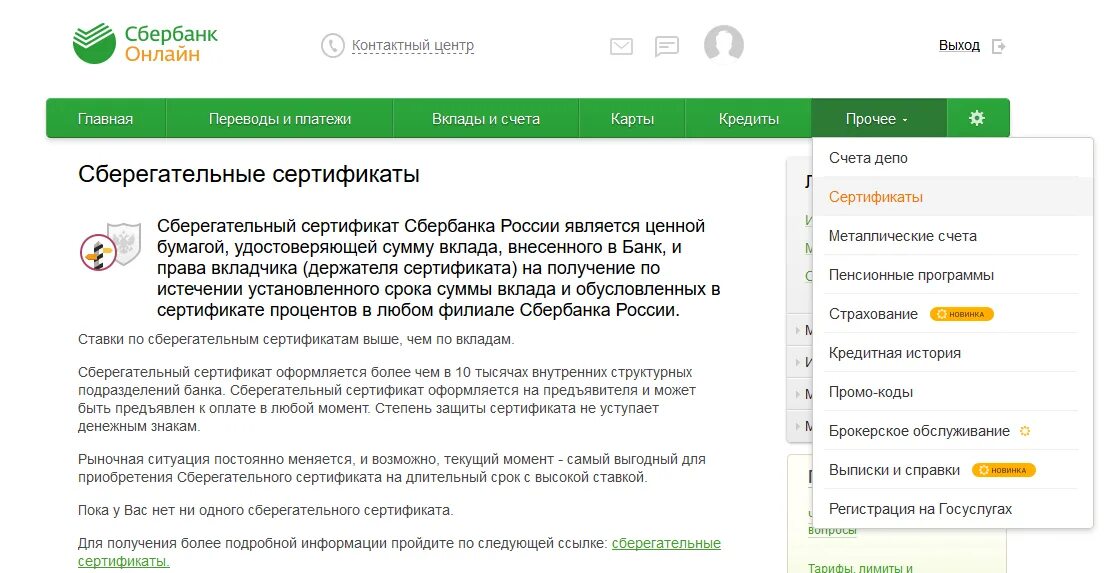Click the user profile avatar
Image resolution: width=1106 pixels, height=573 pixels.
click(724, 44)
